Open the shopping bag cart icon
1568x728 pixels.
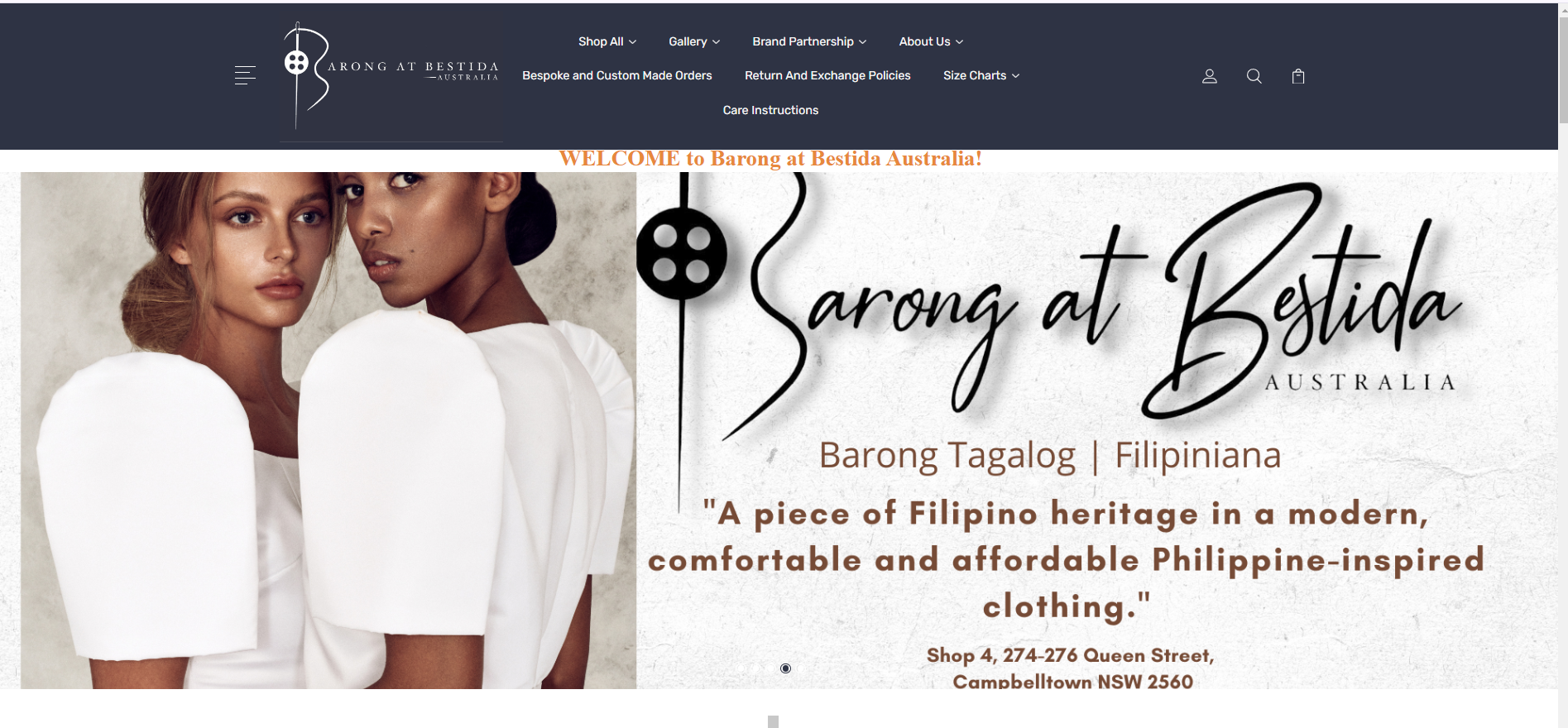[x=1298, y=76]
